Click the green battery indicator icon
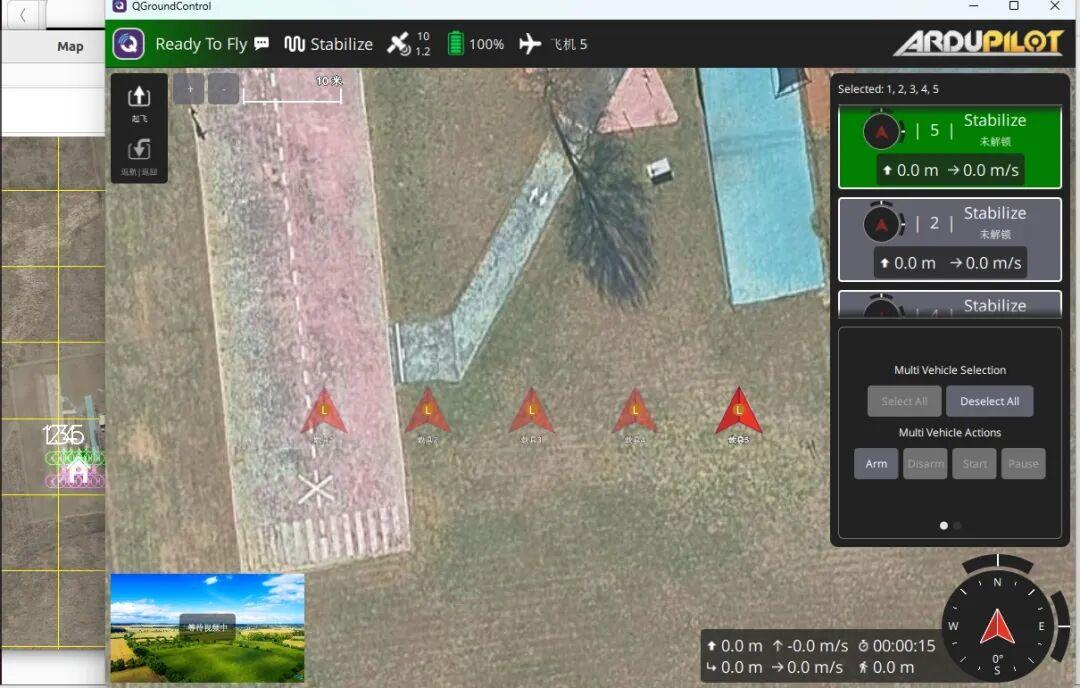Viewport: 1080px width, 688px height. [455, 43]
